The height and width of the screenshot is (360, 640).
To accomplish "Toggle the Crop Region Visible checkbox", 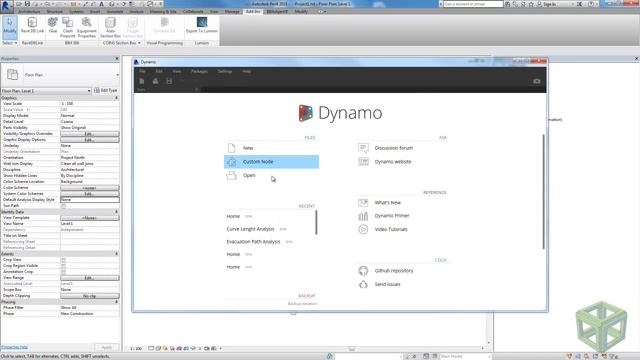I will point(63,266).
